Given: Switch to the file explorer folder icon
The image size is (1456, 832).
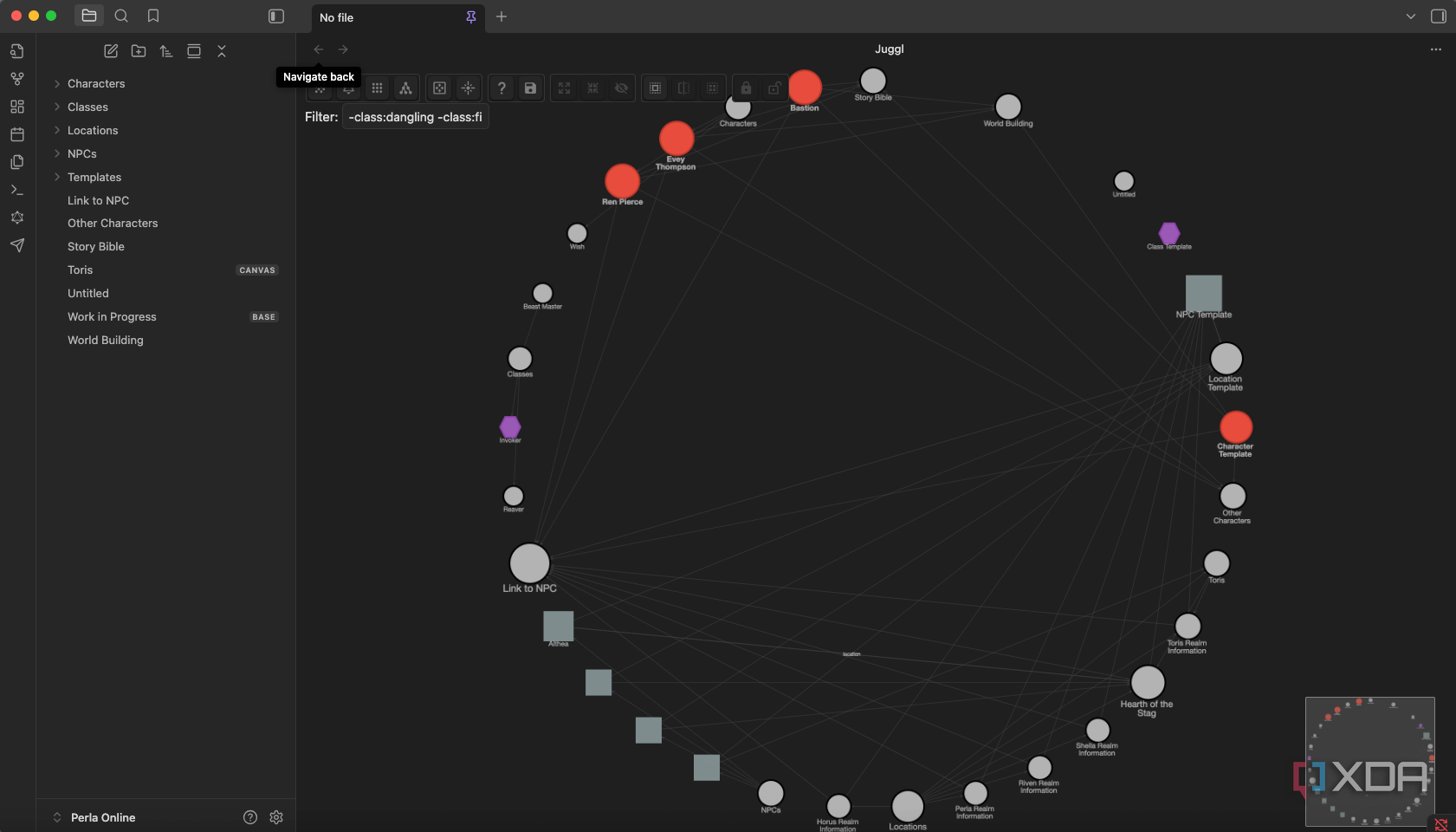Looking at the screenshot, I should [89, 16].
